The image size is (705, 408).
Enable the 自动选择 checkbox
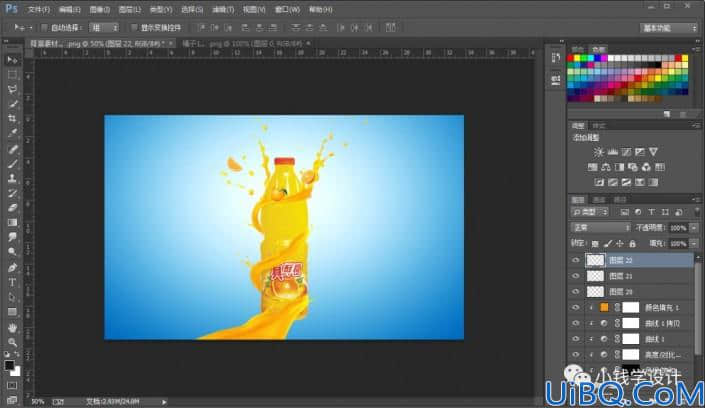[44, 28]
